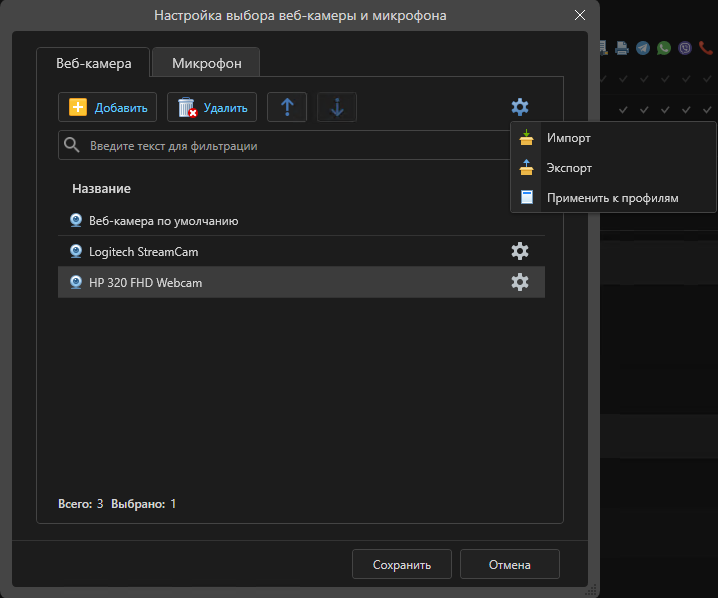Open settings gear for Logitech StreamCam

pos(520,251)
